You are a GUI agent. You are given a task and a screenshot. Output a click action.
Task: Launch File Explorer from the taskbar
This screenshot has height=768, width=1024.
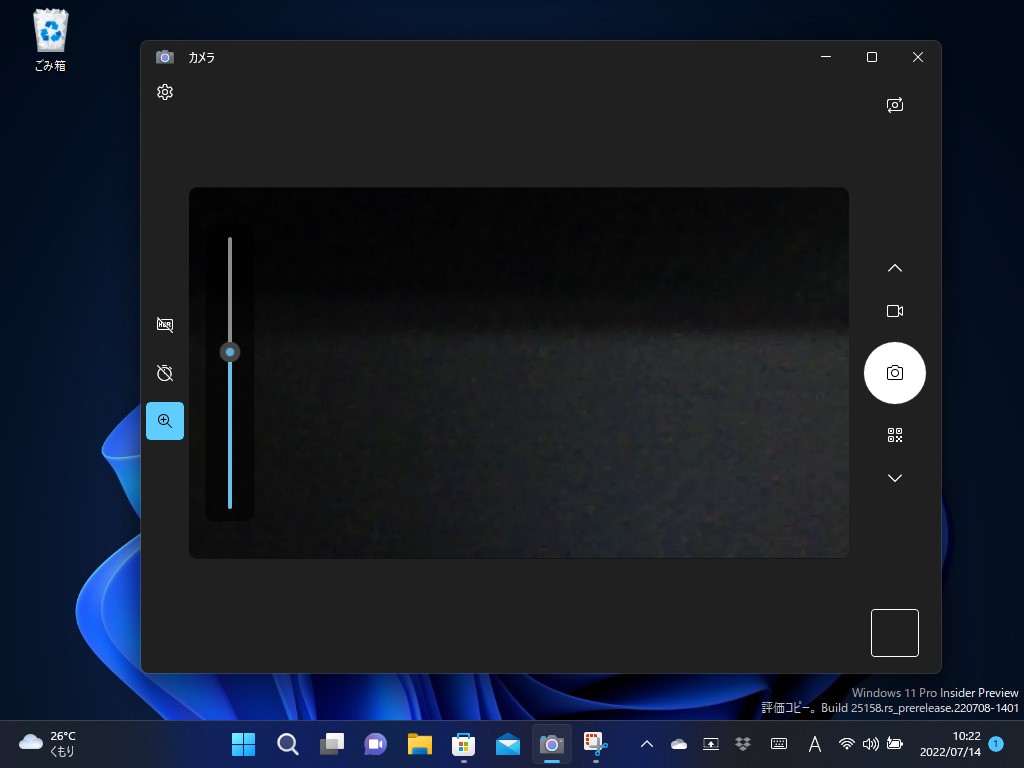click(x=419, y=744)
